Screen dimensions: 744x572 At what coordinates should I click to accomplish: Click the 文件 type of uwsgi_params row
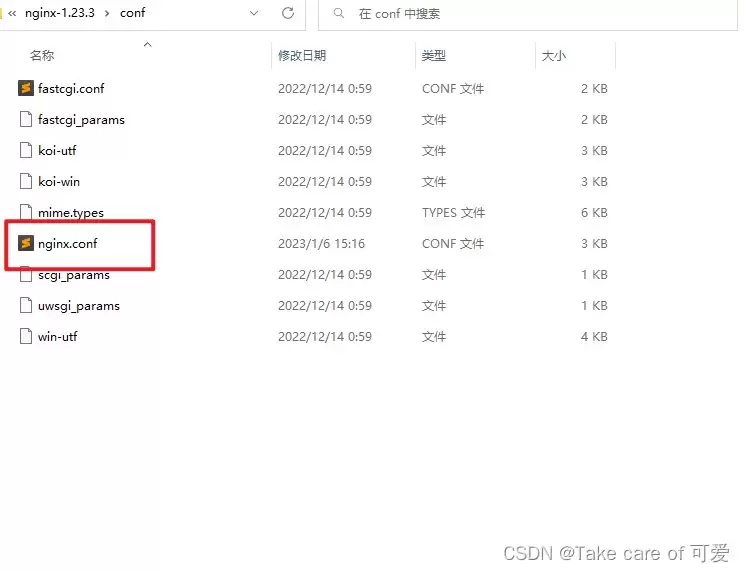434,306
